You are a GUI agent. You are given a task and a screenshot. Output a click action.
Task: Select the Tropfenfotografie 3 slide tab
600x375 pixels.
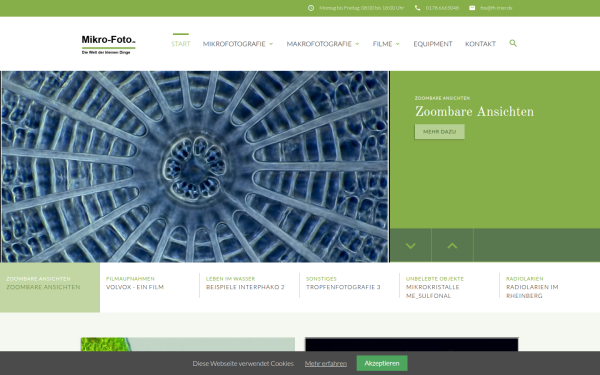pyautogui.click(x=349, y=287)
